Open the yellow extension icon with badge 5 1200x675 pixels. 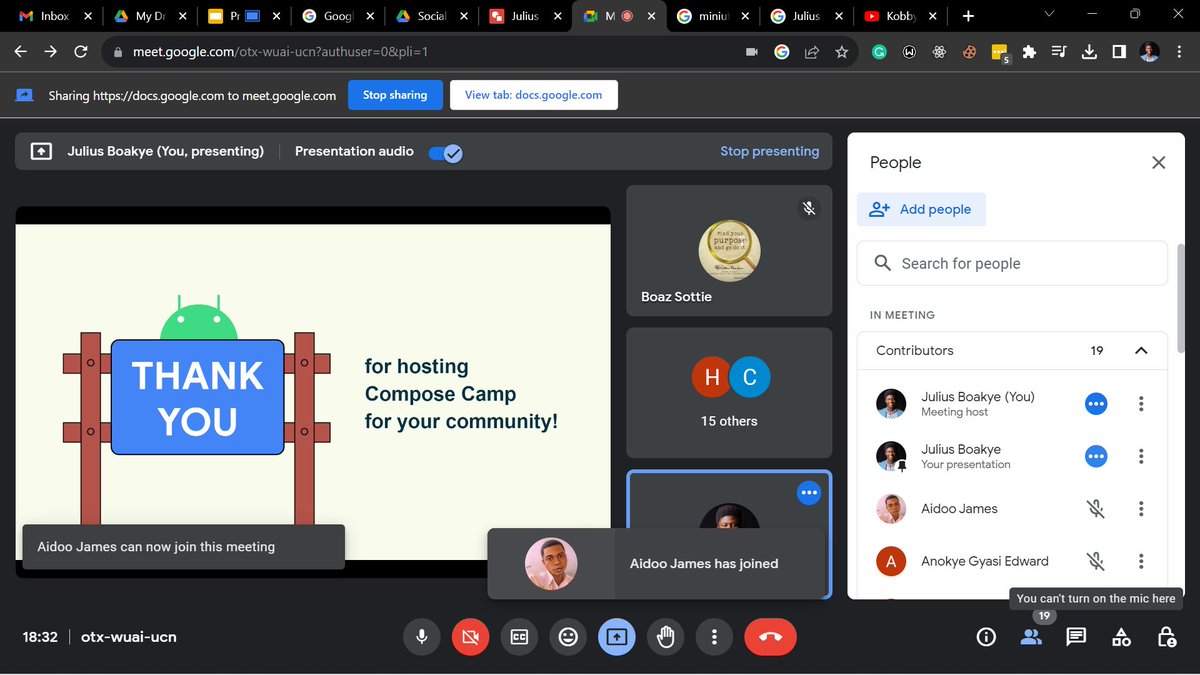(x=999, y=53)
